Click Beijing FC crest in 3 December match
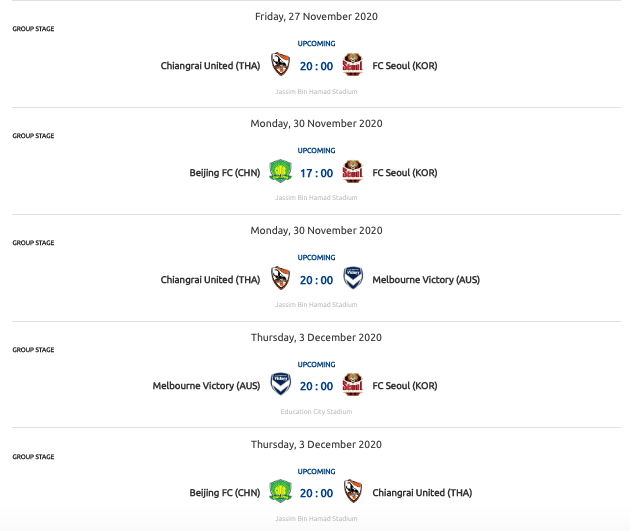 [280, 491]
